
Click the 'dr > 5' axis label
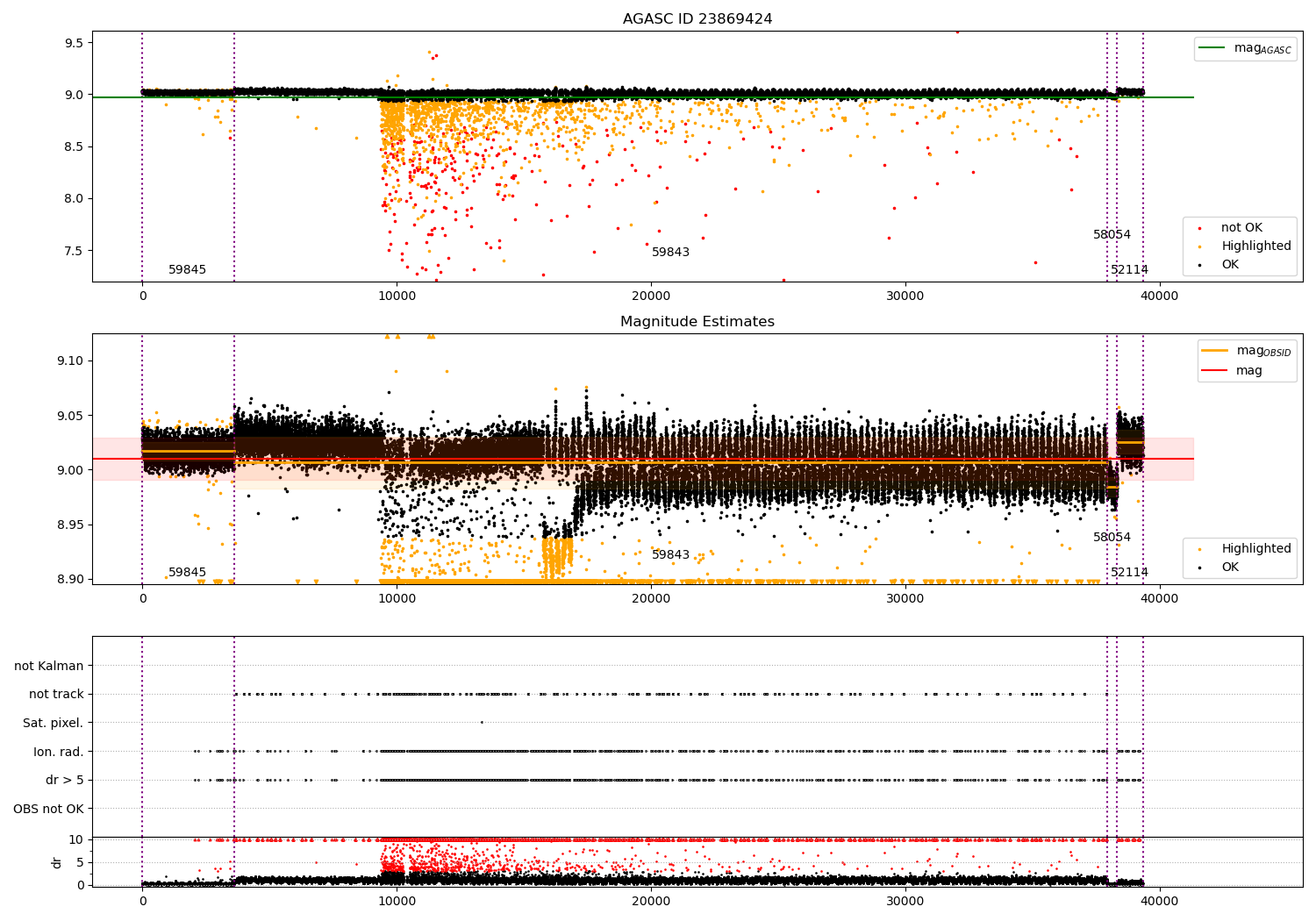click(x=65, y=781)
